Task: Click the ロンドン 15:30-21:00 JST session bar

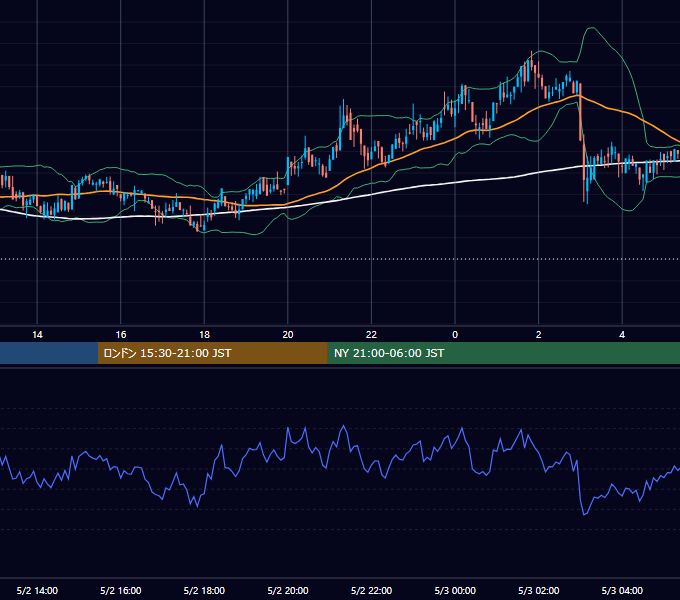Action: [212, 353]
